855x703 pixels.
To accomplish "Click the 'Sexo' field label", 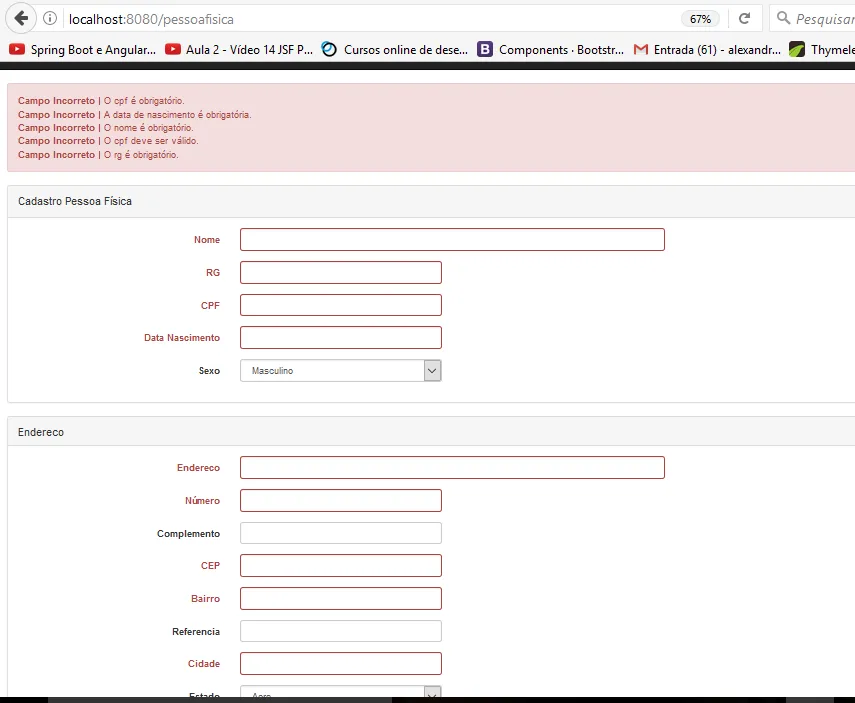I will [x=209, y=370].
